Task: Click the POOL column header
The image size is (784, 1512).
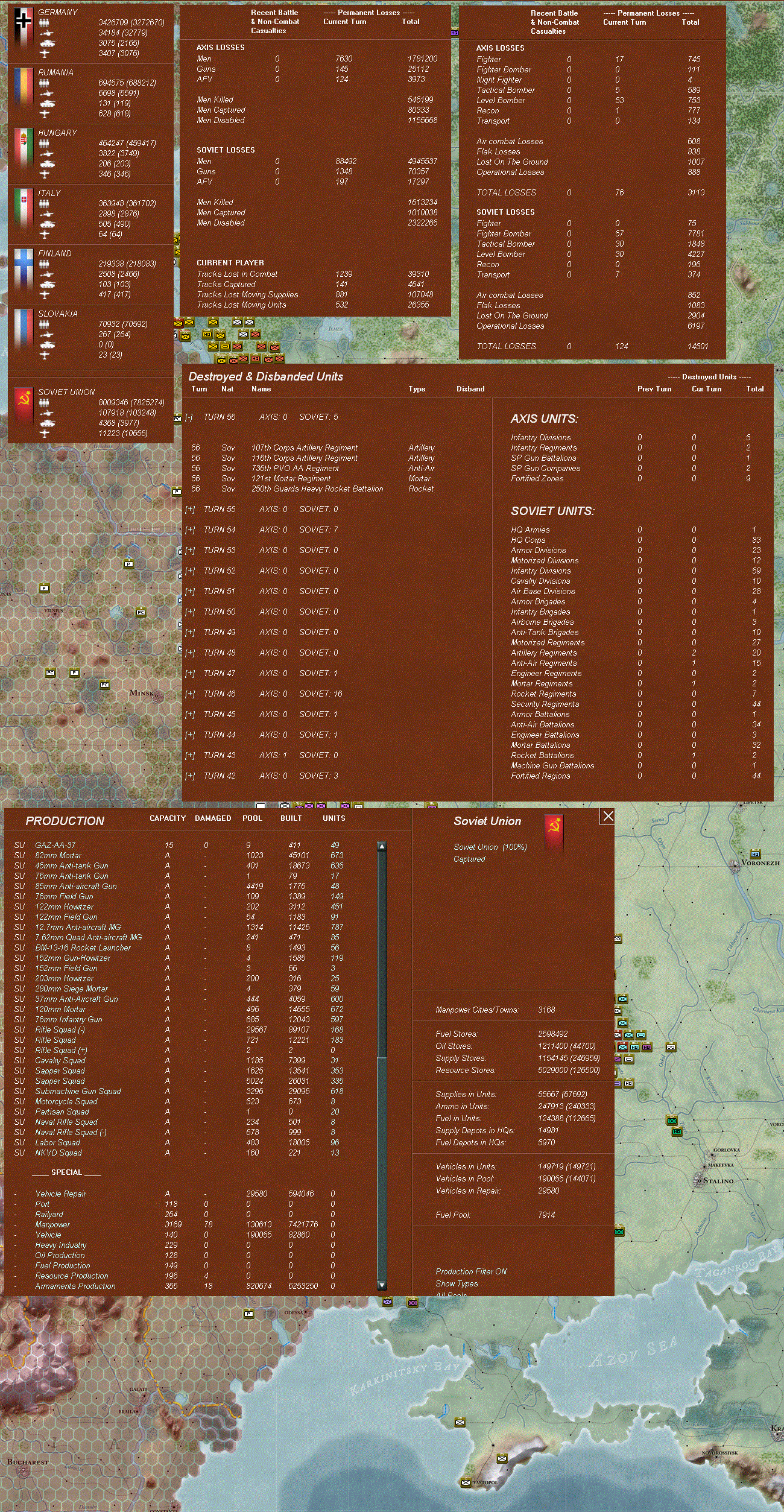Action: (253, 818)
